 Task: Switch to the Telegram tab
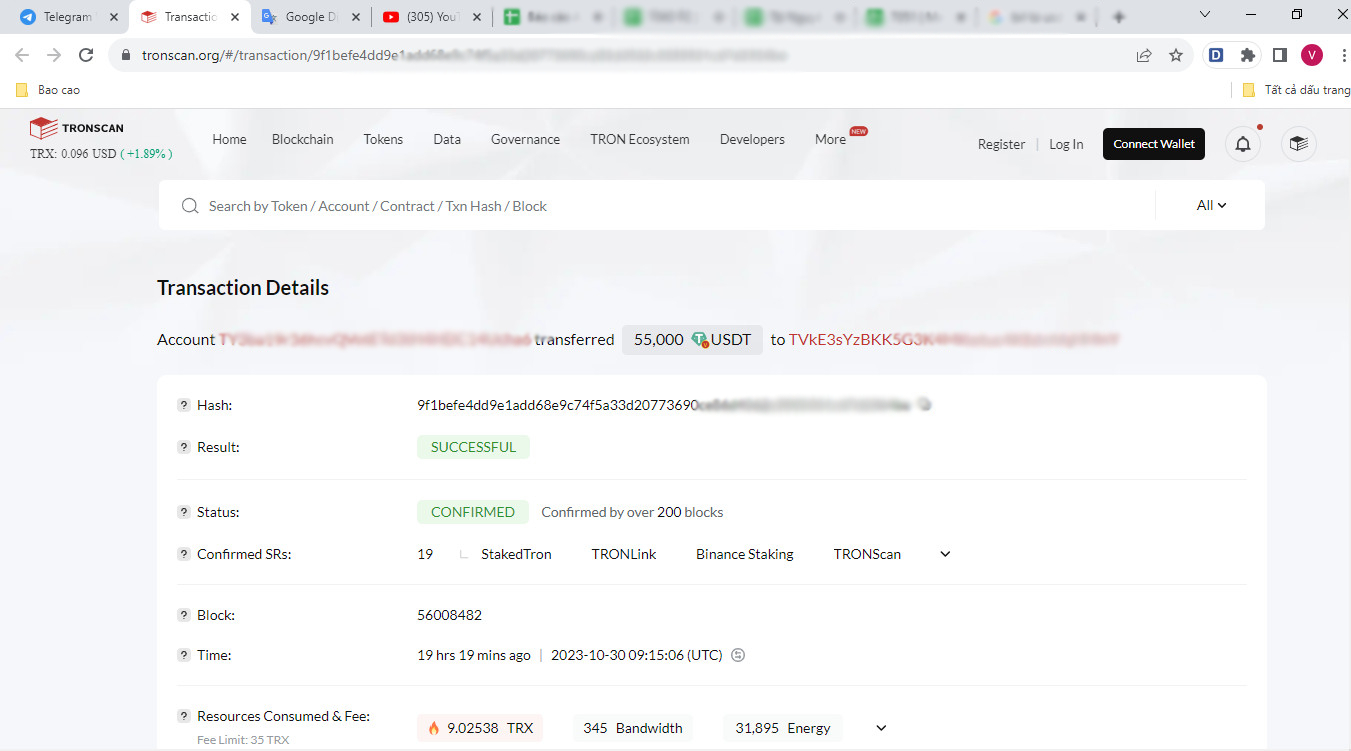pyautogui.click(x=66, y=17)
